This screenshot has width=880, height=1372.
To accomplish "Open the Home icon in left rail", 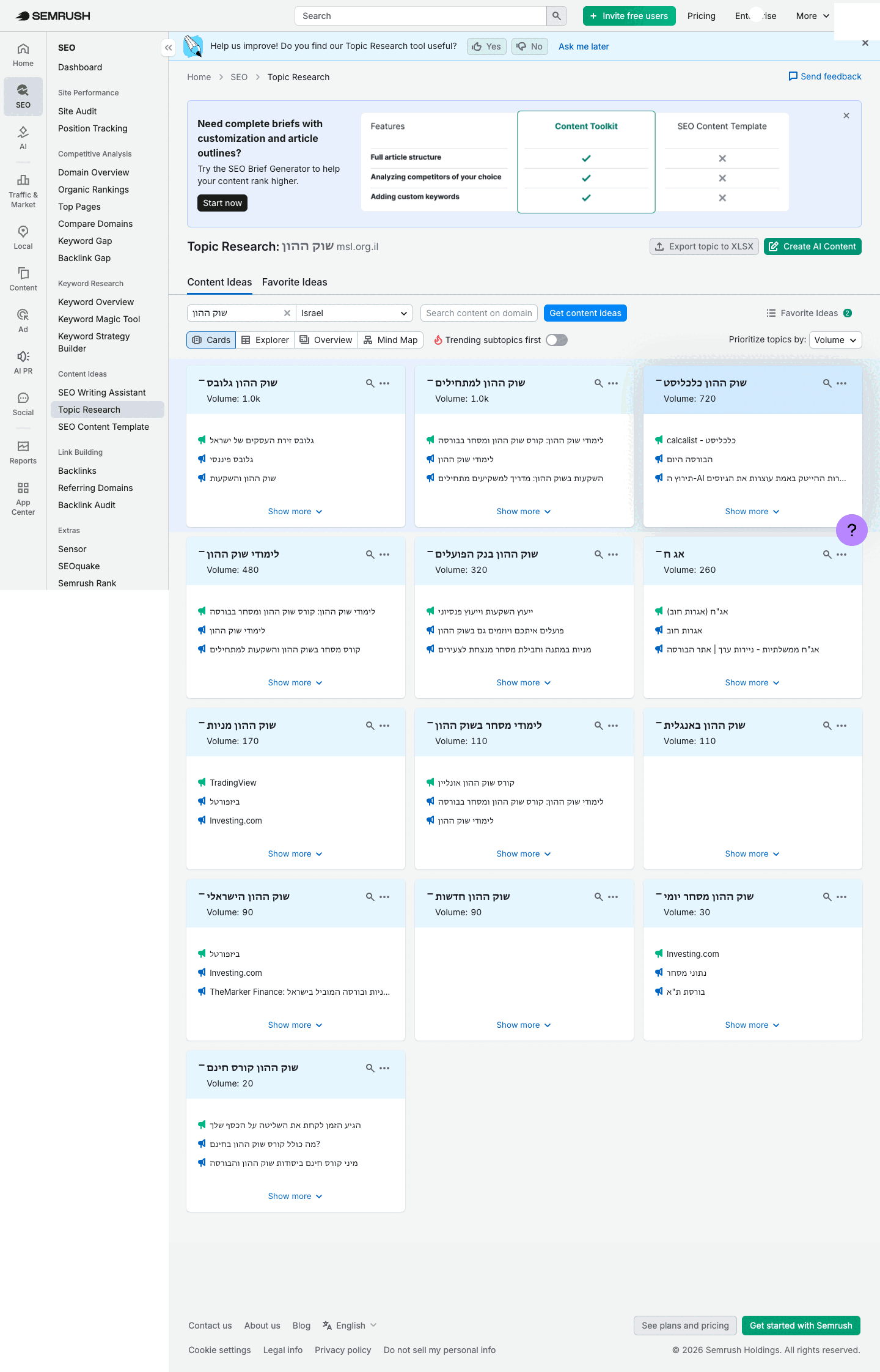I will tap(23, 54).
